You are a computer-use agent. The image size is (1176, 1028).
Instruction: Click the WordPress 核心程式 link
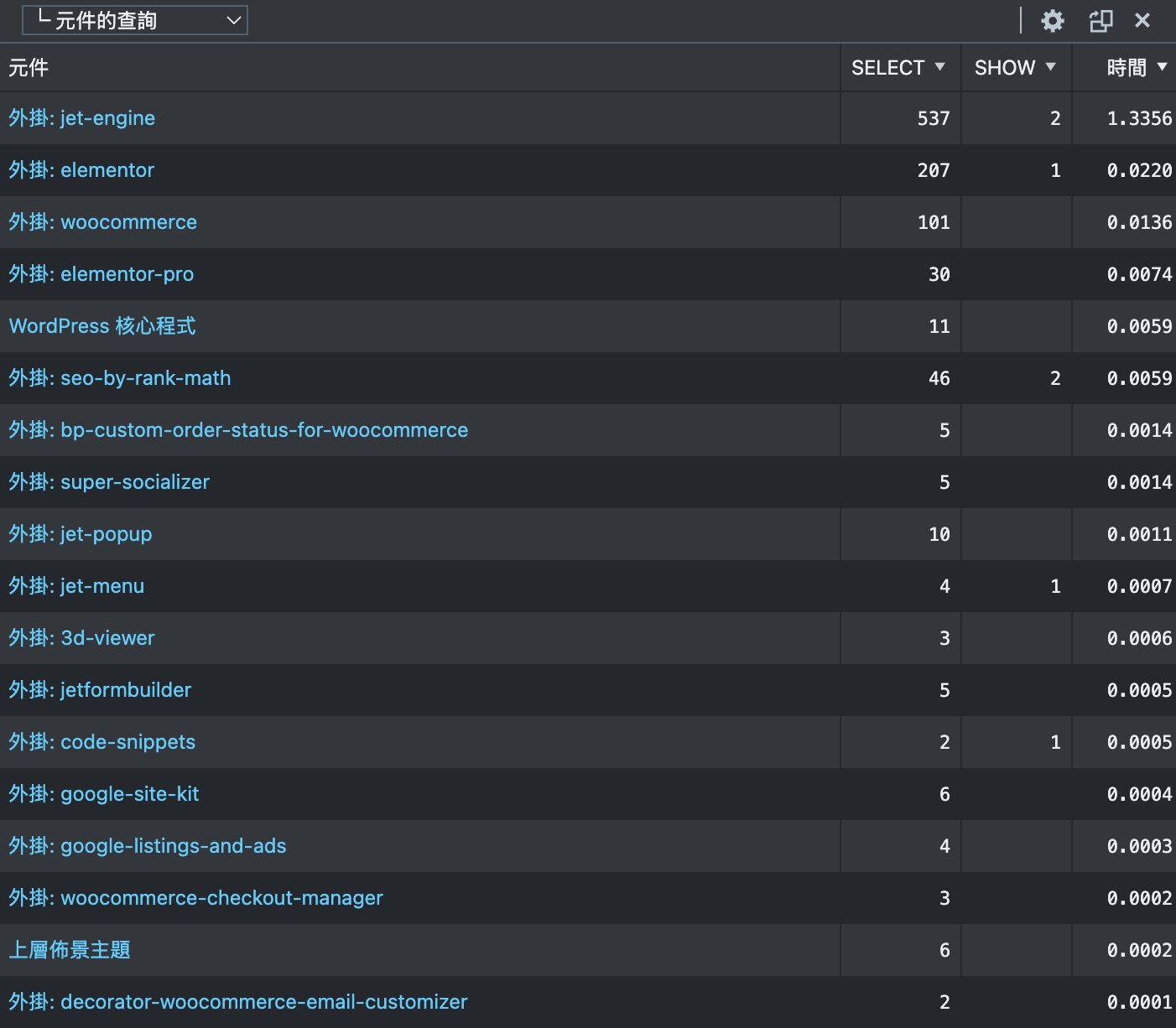point(102,326)
